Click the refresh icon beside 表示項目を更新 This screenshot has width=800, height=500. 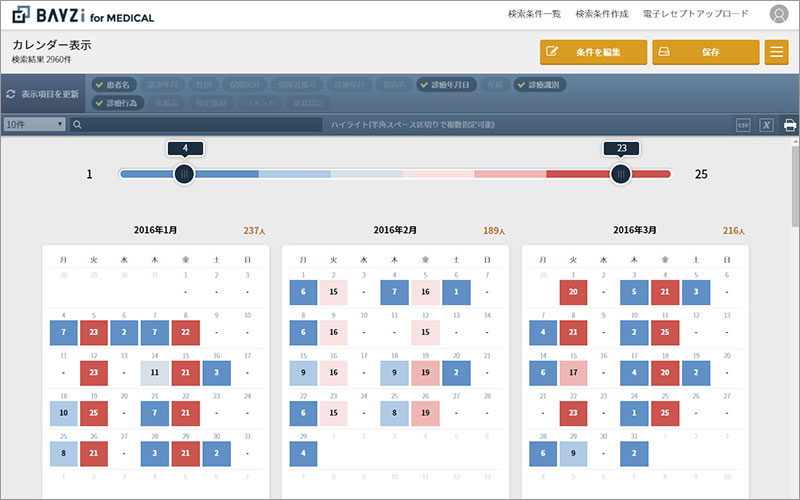click(x=10, y=94)
